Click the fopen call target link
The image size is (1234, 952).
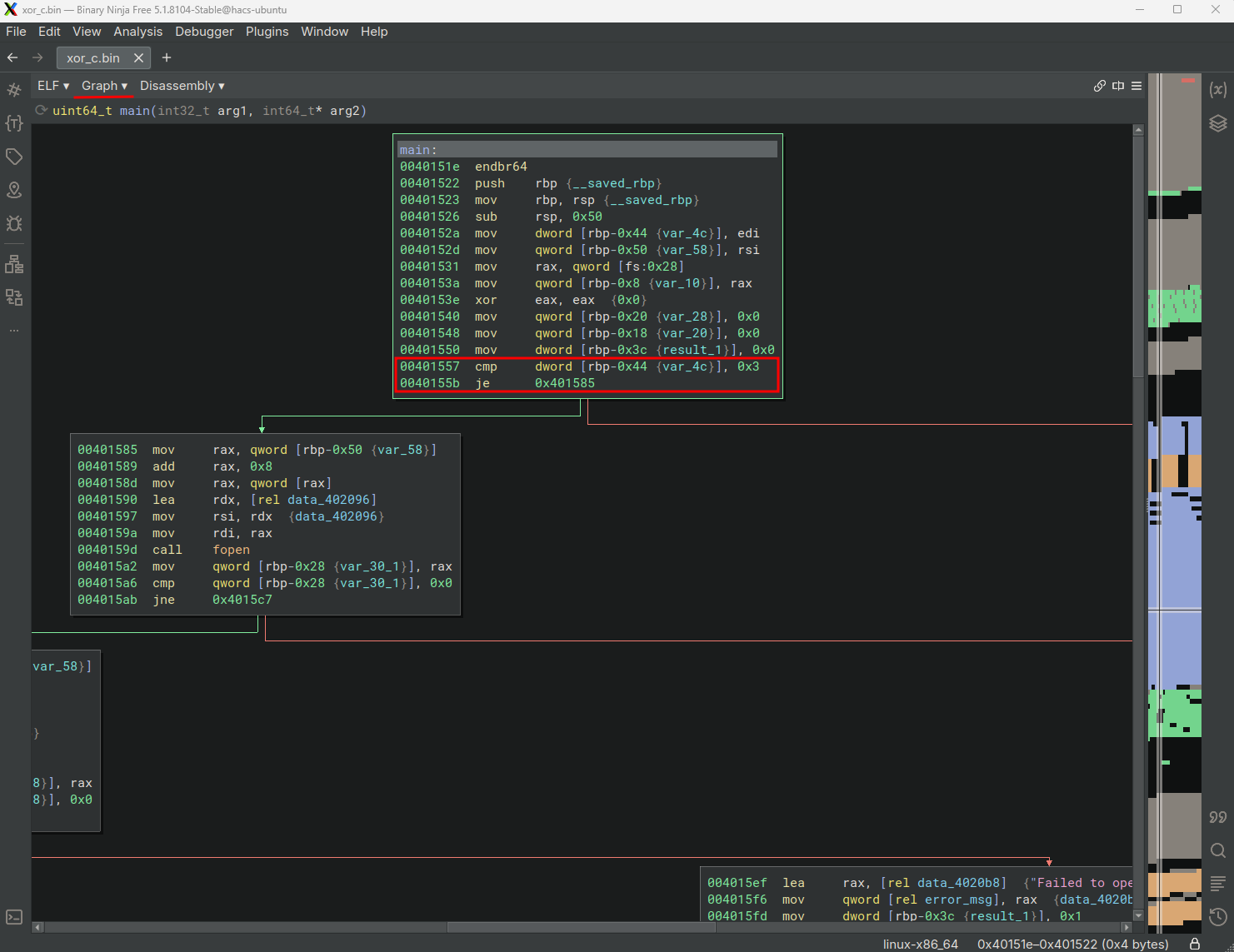[x=231, y=550]
